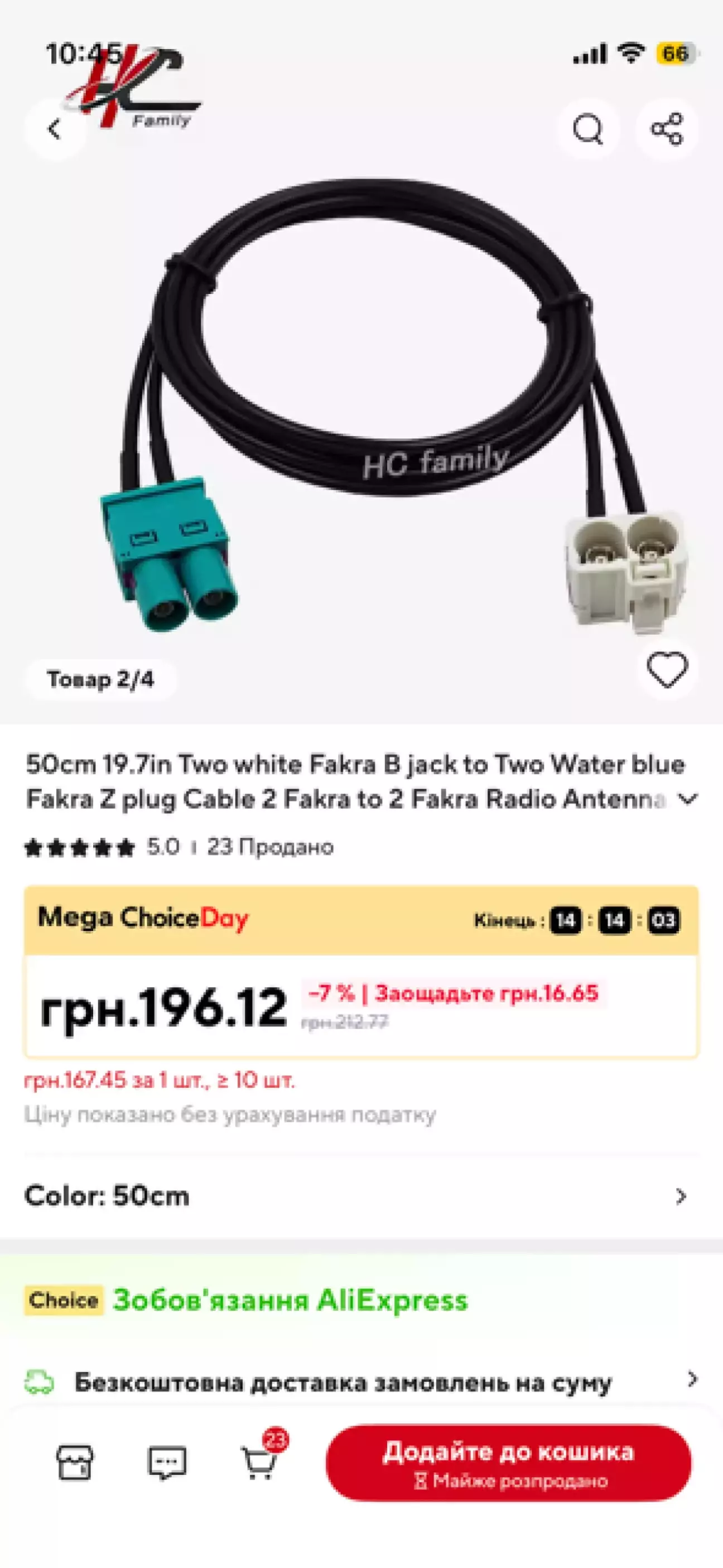Viewport: 723px width, 1568px height.
Task: Tap bulk price грн.167.45 text
Action: click(160, 1080)
